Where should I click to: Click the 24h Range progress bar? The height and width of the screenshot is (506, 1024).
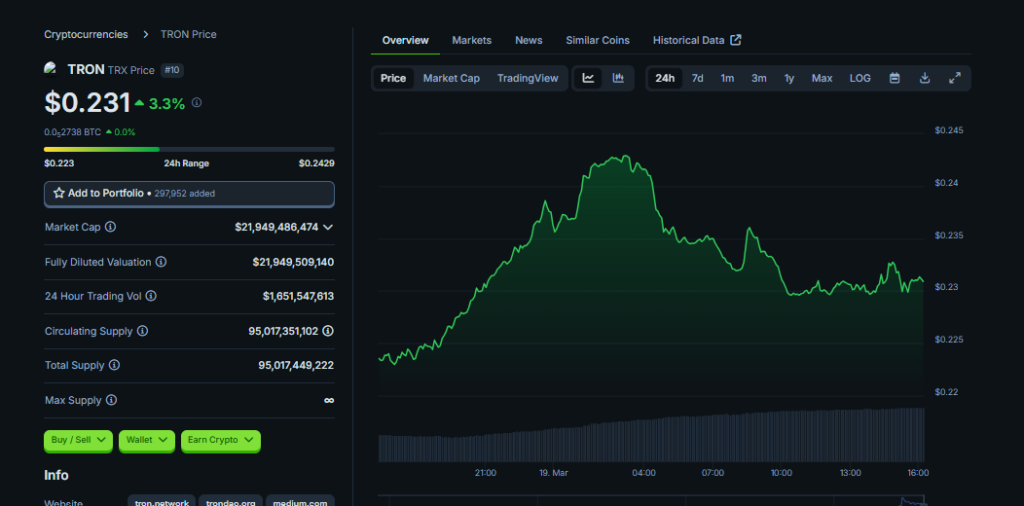189,150
